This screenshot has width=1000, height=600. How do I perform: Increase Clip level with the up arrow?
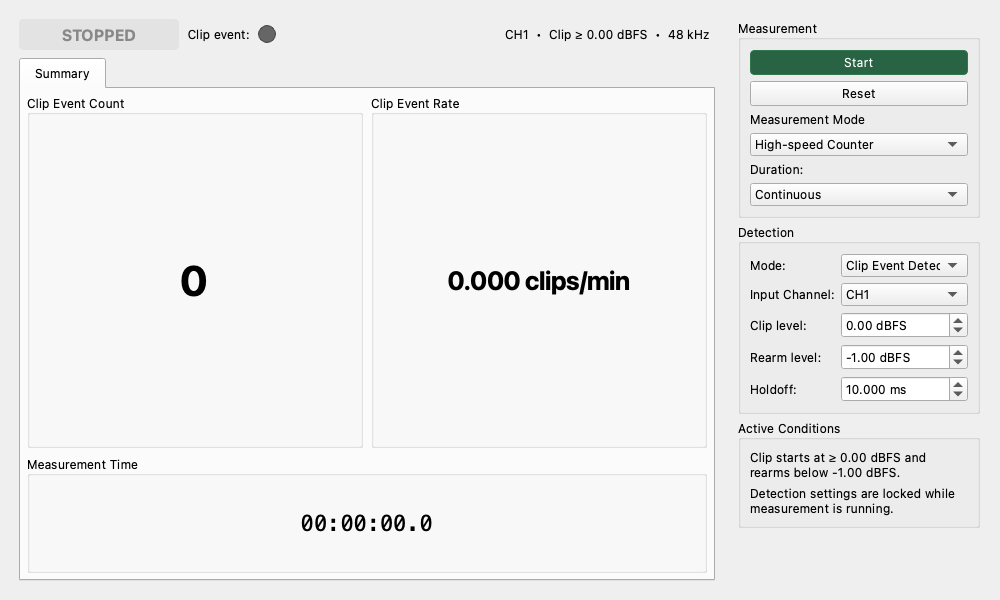(958, 320)
